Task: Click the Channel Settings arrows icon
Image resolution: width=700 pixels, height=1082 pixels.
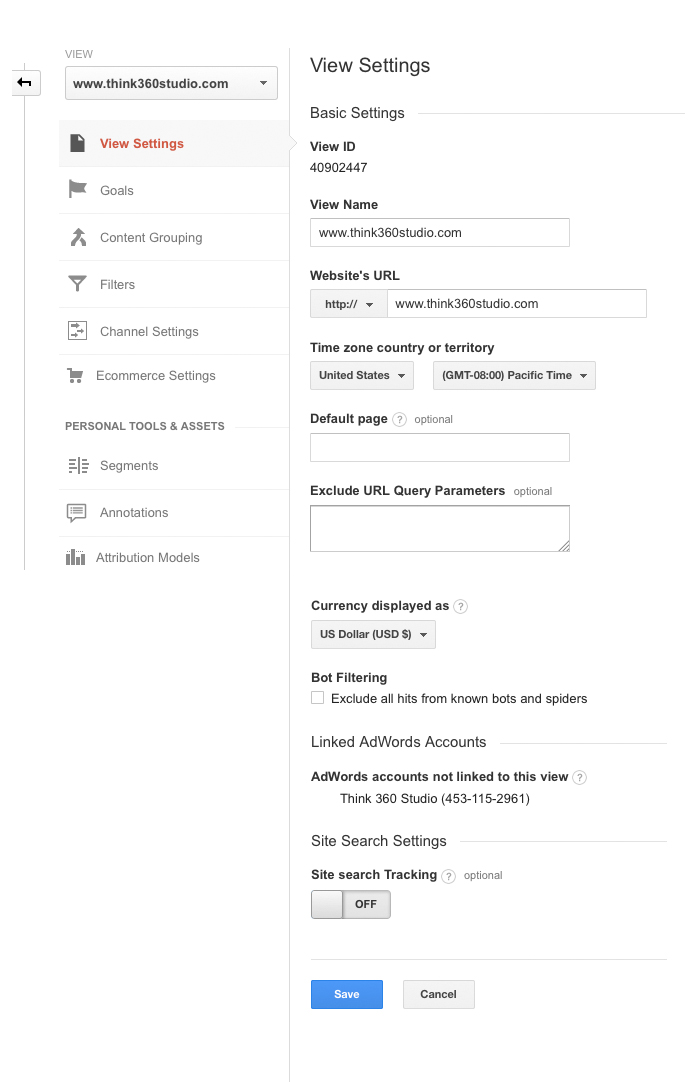Action: click(x=77, y=331)
